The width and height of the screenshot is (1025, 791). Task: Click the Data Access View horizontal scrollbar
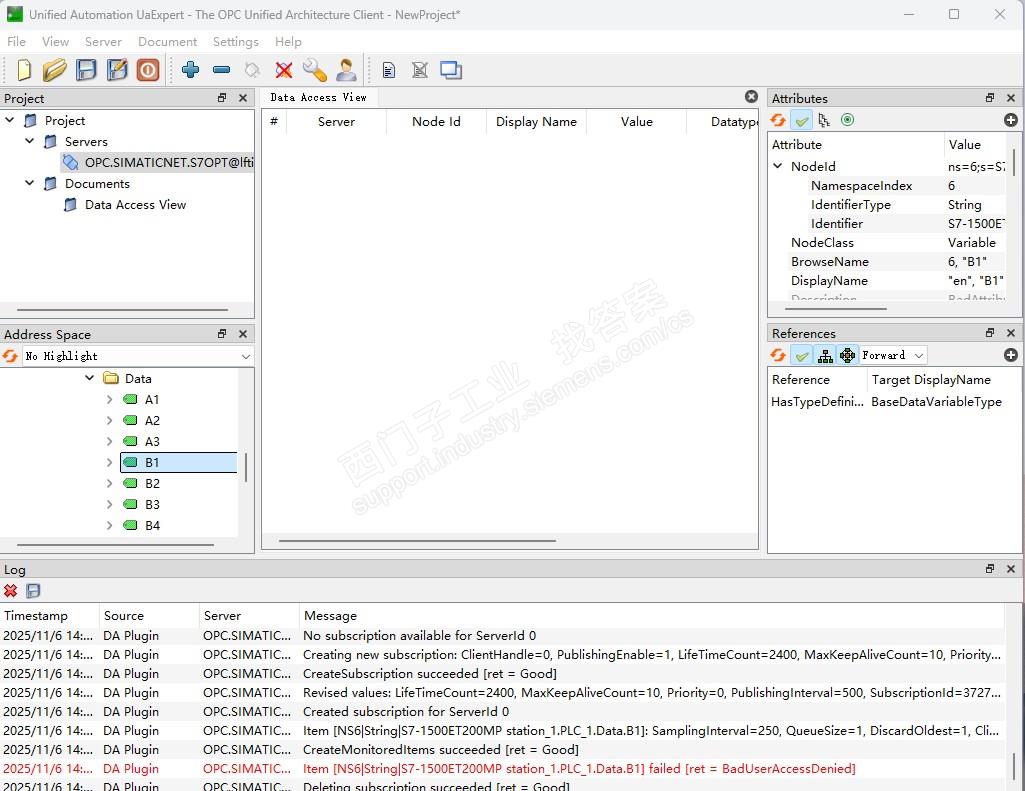(x=417, y=541)
